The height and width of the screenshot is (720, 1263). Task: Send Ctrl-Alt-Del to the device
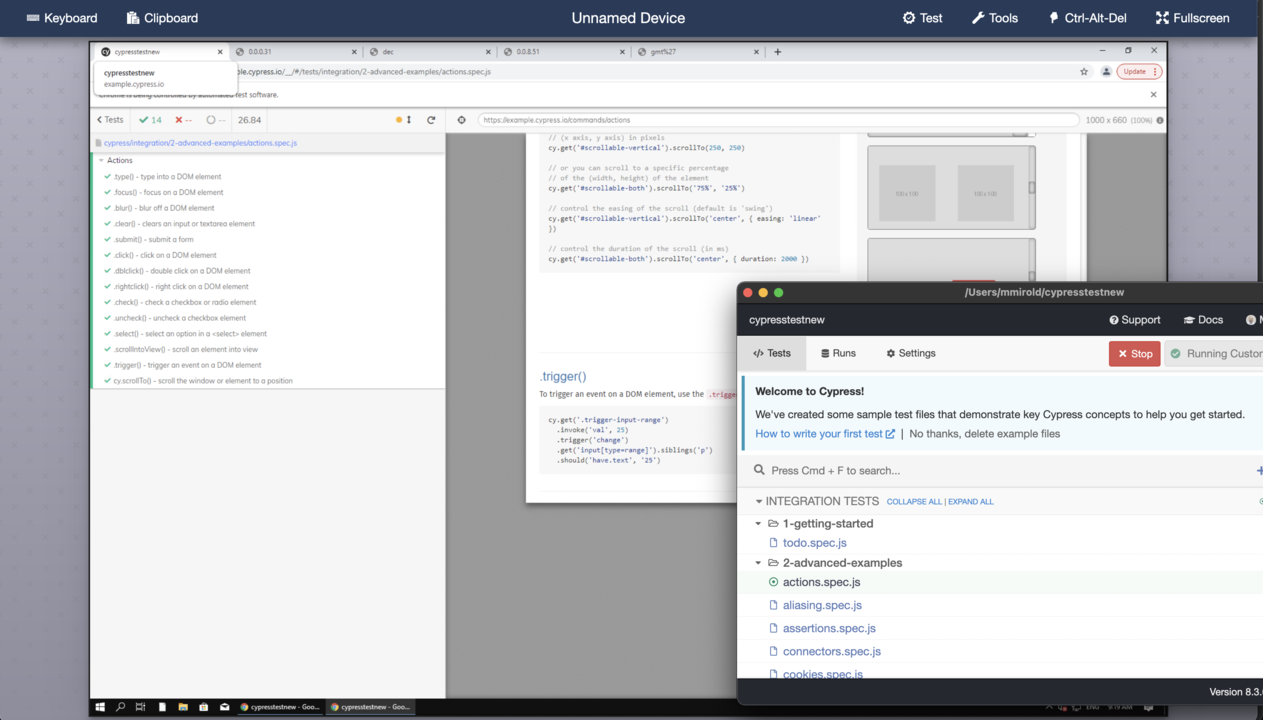[1088, 18]
